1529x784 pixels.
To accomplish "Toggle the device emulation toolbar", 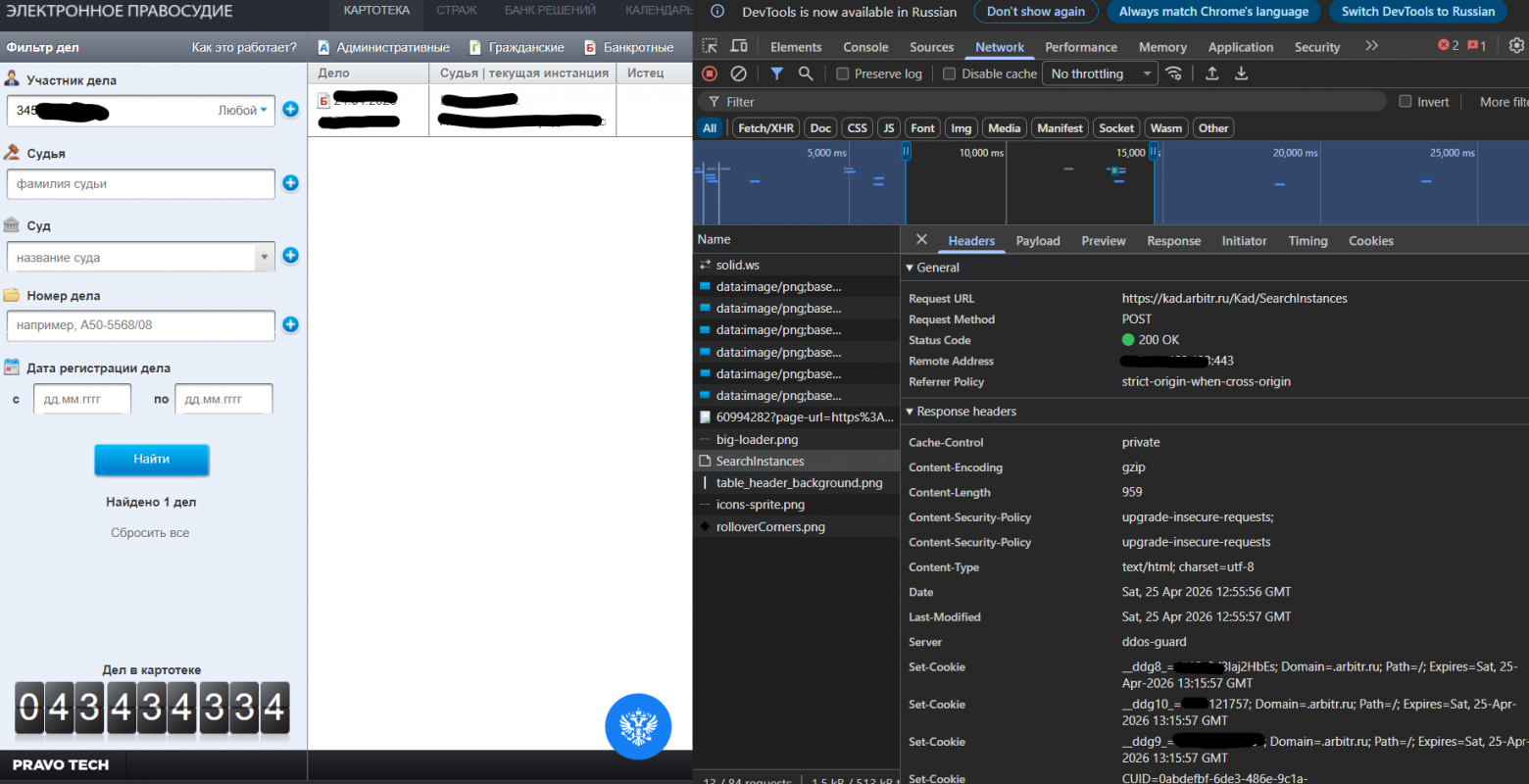I will click(738, 45).
